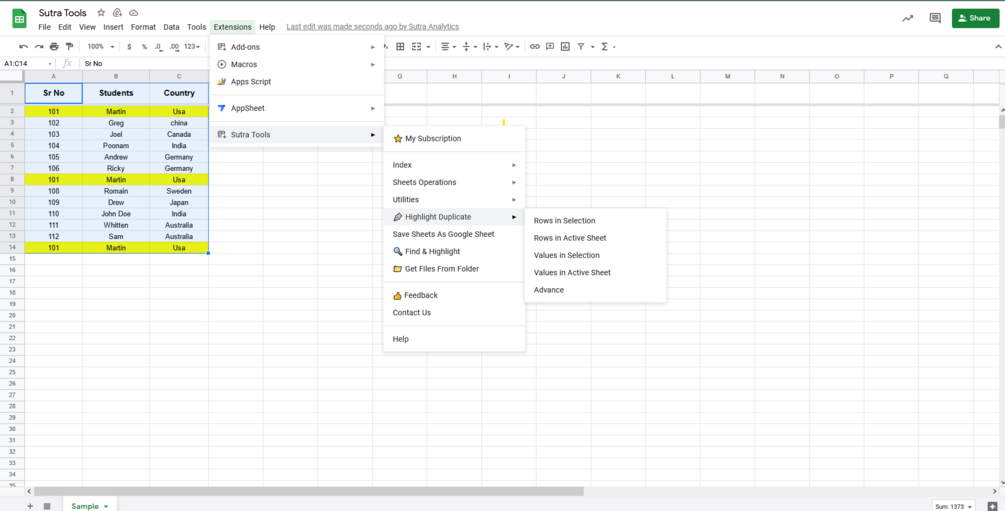Star the Sutra Tools document
The image size is (1005, 511).
pos(101,13)
